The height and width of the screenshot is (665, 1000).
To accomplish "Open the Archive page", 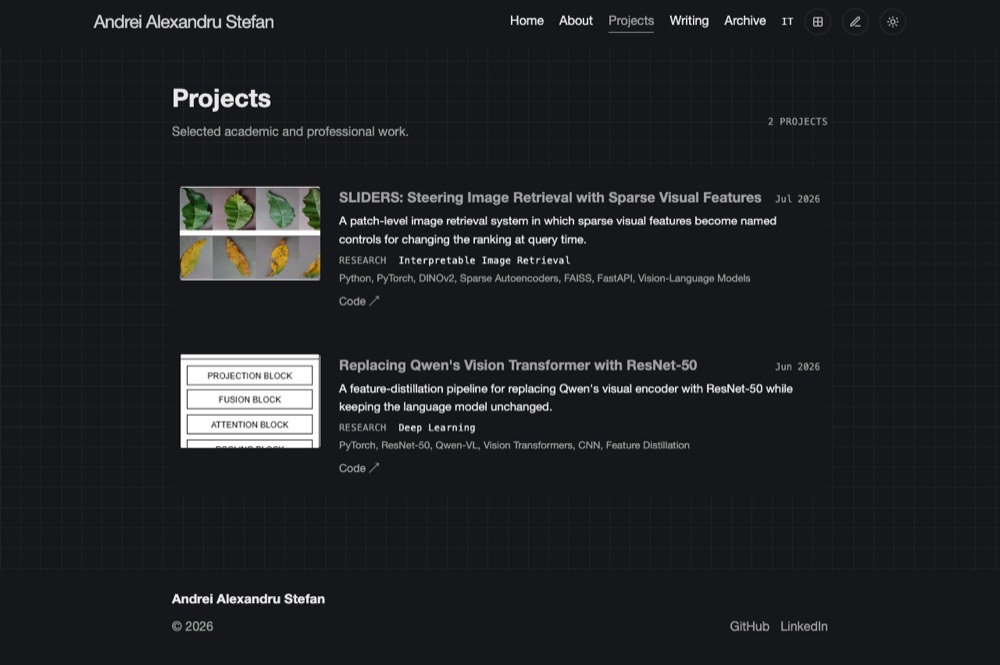I will [x=745, y=21].
